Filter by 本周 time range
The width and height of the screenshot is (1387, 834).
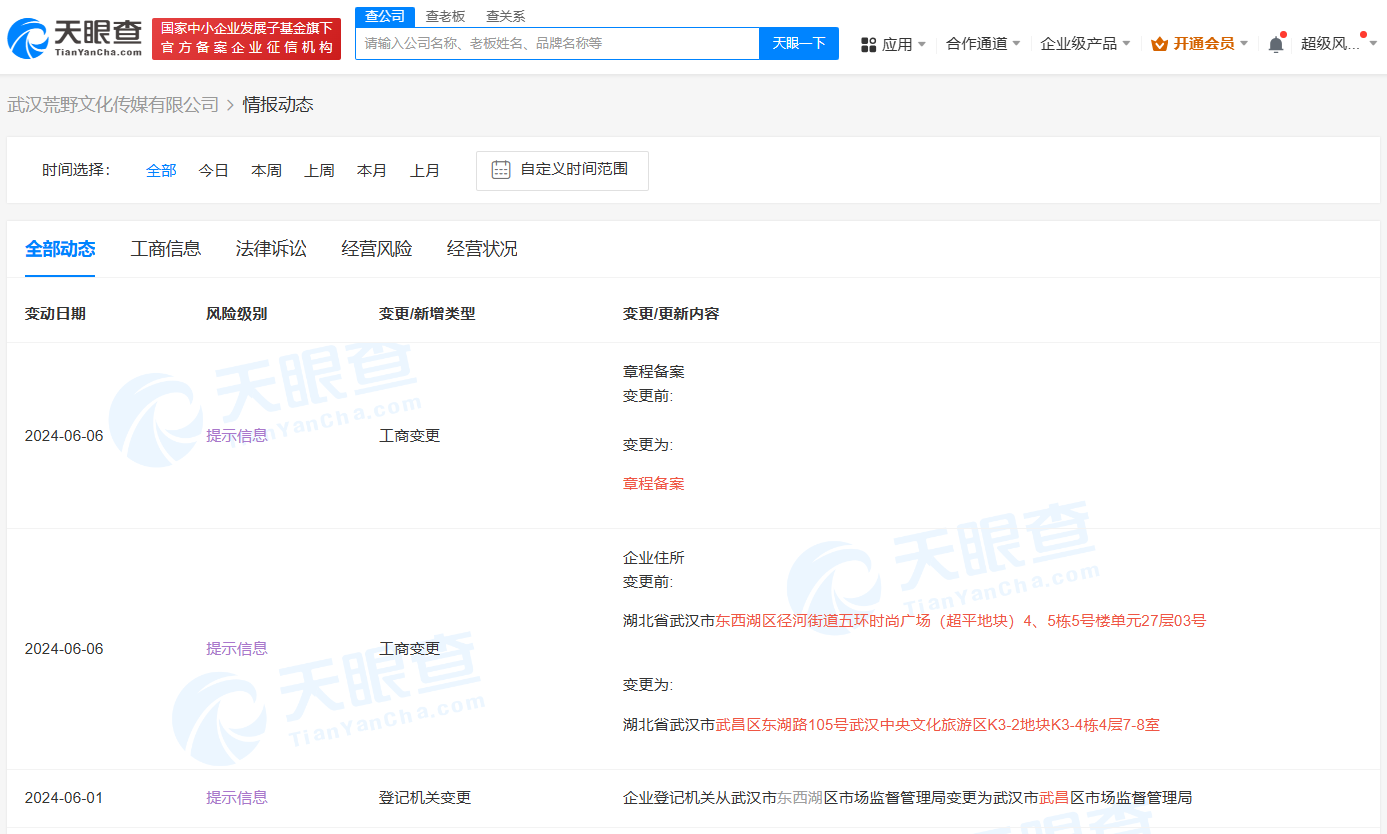[266, 171]
